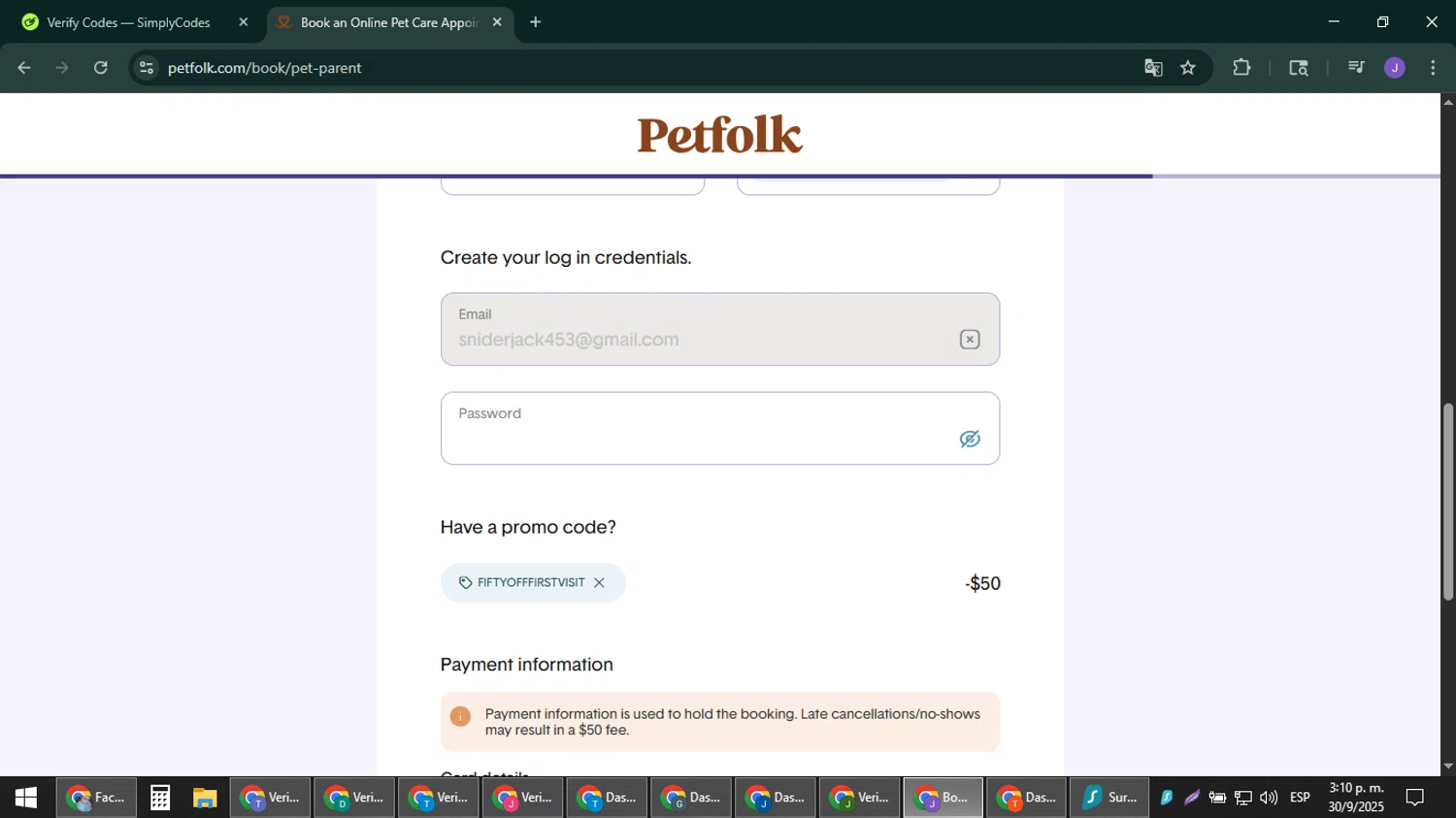The height and width of the screenshot is (818, 1456).
Task: Click the promo code tag icon
Action: tap(465, 582)
